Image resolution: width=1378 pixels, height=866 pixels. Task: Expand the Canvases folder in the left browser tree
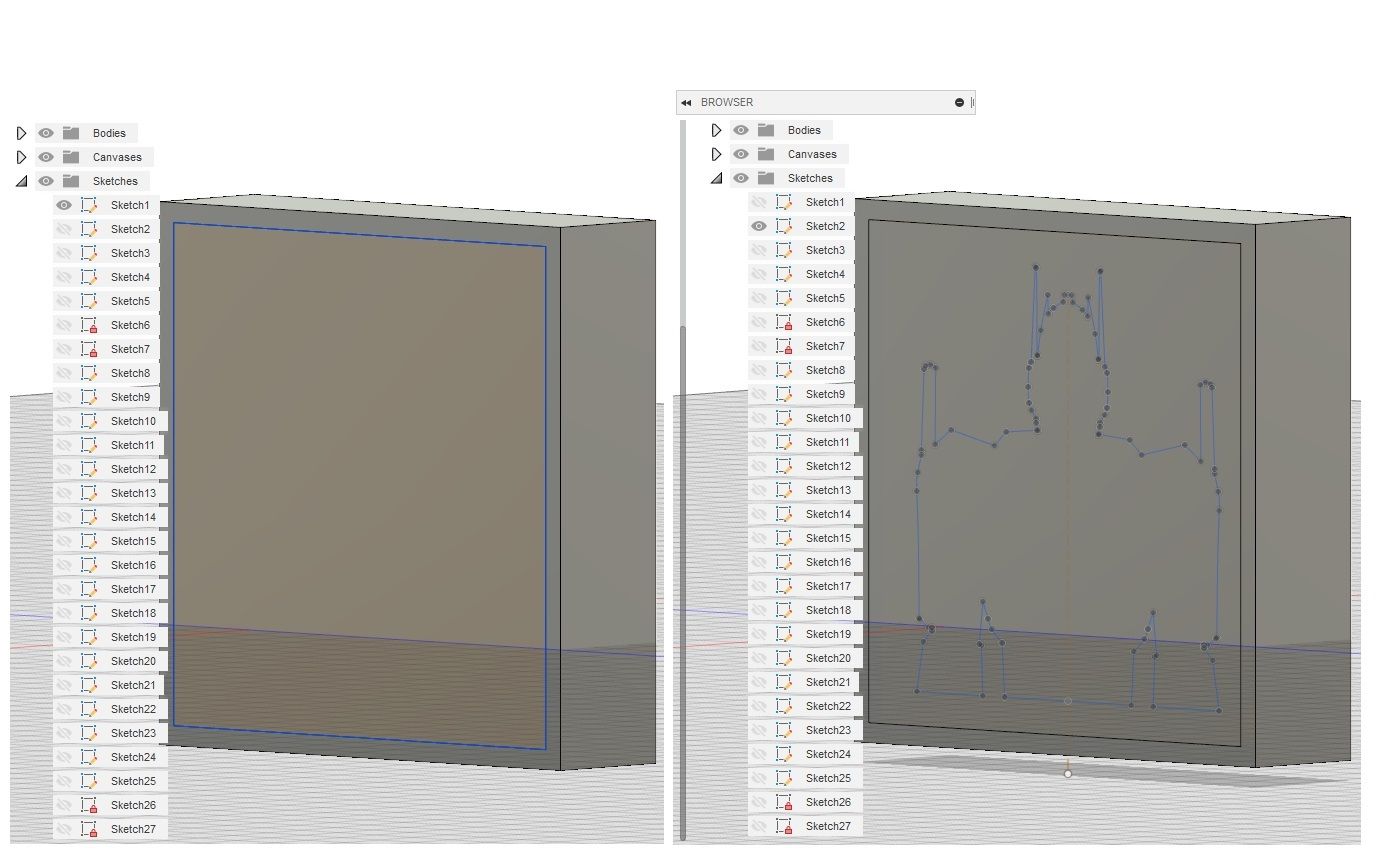21,157
